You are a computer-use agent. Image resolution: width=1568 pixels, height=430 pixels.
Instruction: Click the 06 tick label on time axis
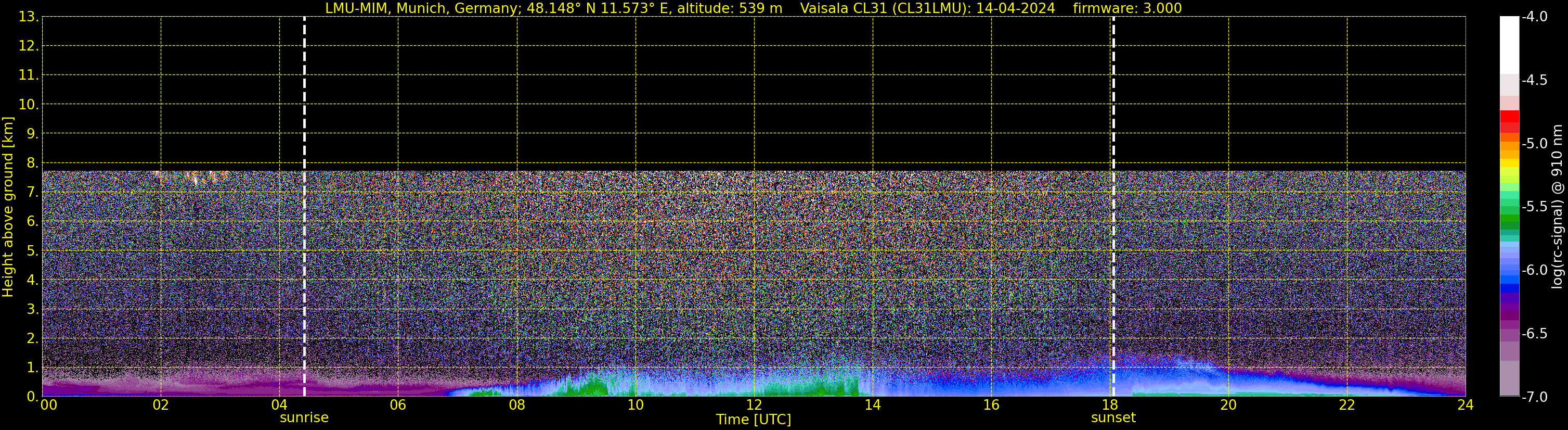coord(398,406)
